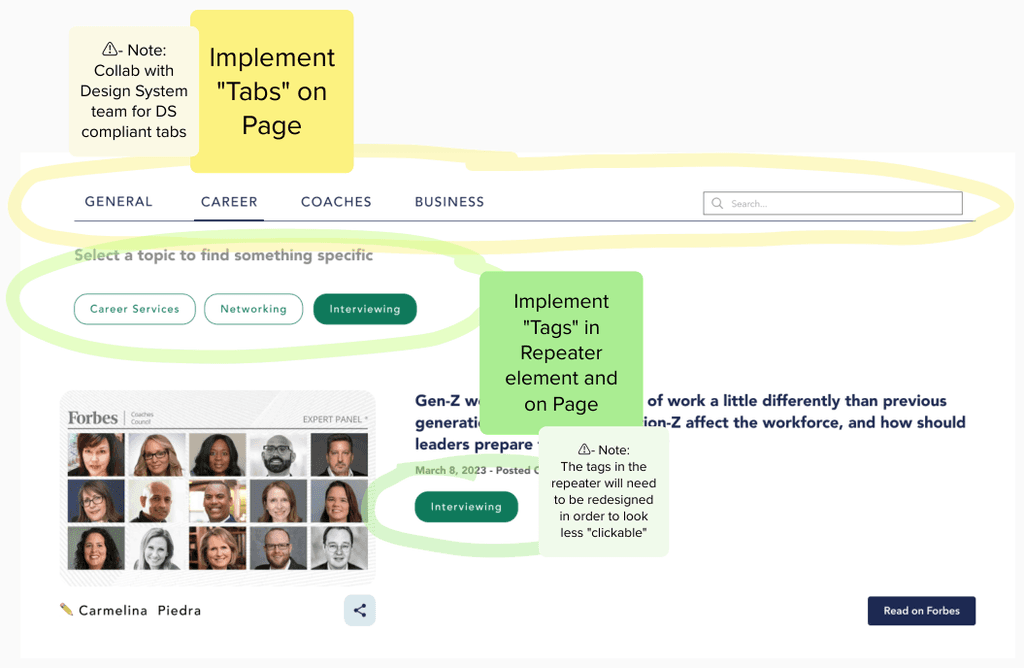Expand the note about less clickable tags
Screen dimensions: 1024x668
[x=604, y=492]
